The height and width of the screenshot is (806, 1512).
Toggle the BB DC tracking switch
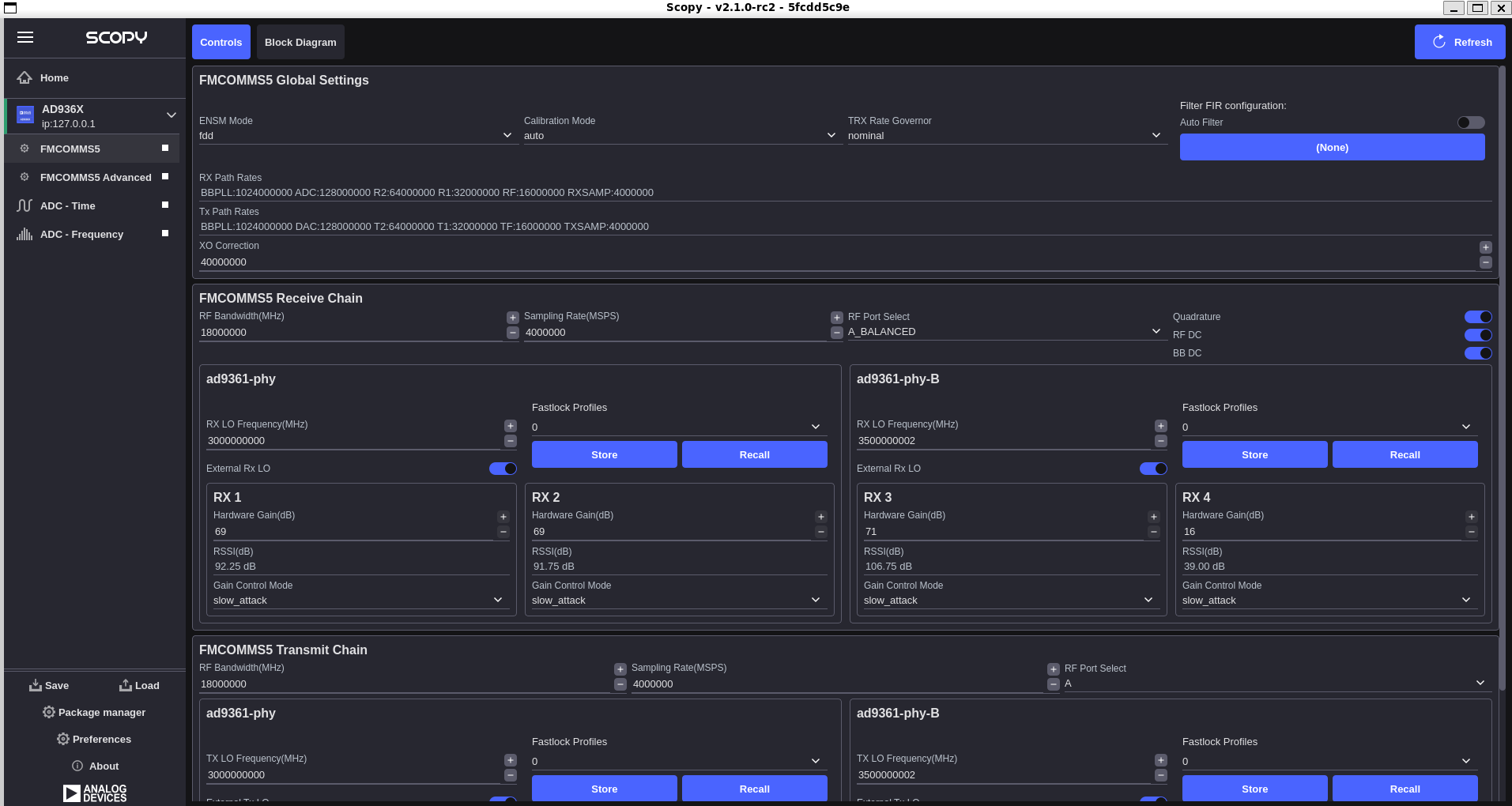click(x=1478, y=353)
